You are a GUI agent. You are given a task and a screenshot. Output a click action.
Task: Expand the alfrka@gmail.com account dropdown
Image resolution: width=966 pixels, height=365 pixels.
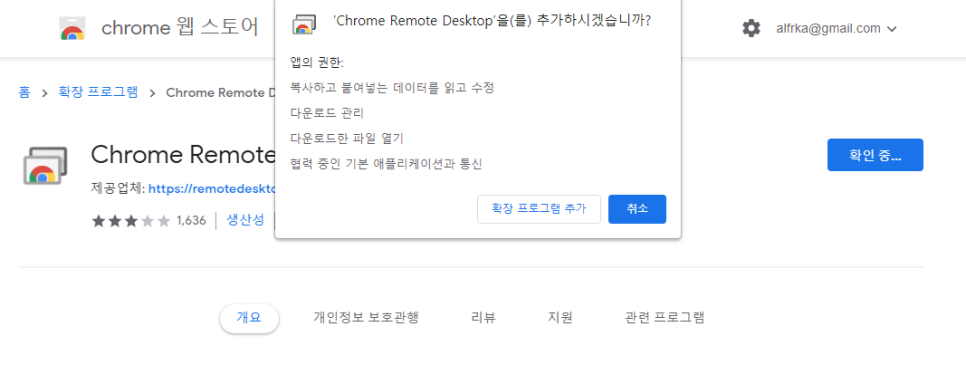pos(836,28)
